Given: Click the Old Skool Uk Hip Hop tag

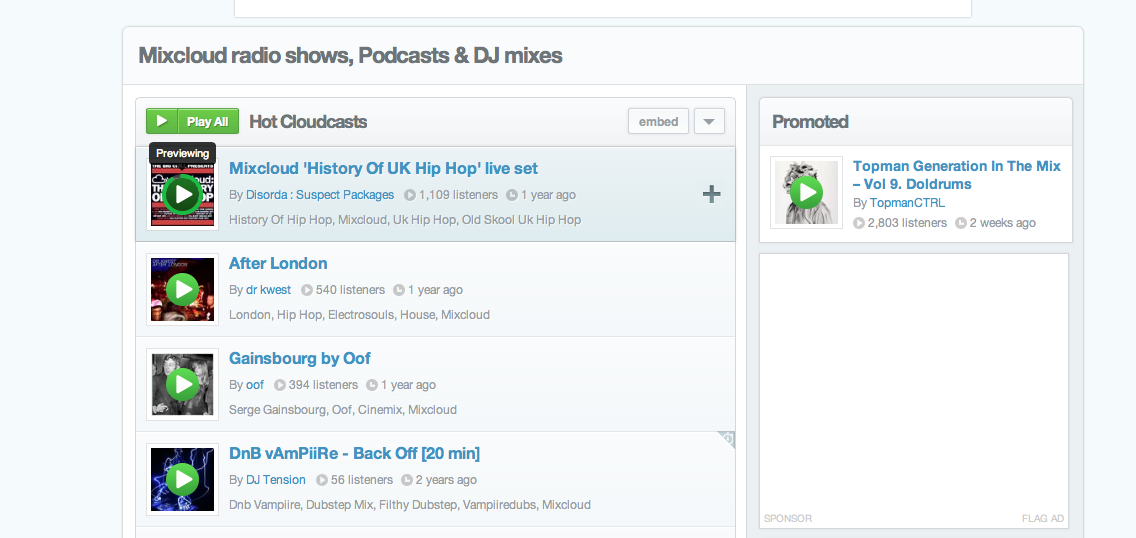Looking at the screenshot, I should pyautogui.click(x=520, y=219).
